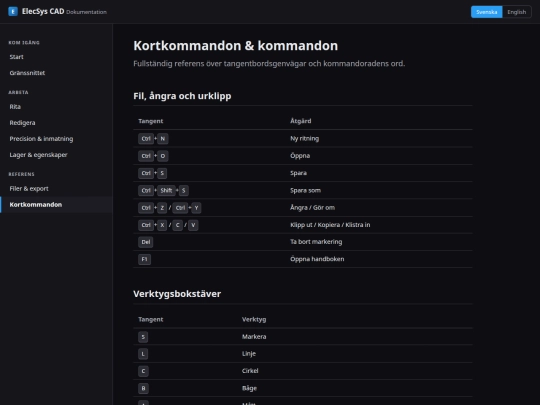This screenshot has width=540, height=405.
Task: Click the F1 key badge
Action: [144, 259]
